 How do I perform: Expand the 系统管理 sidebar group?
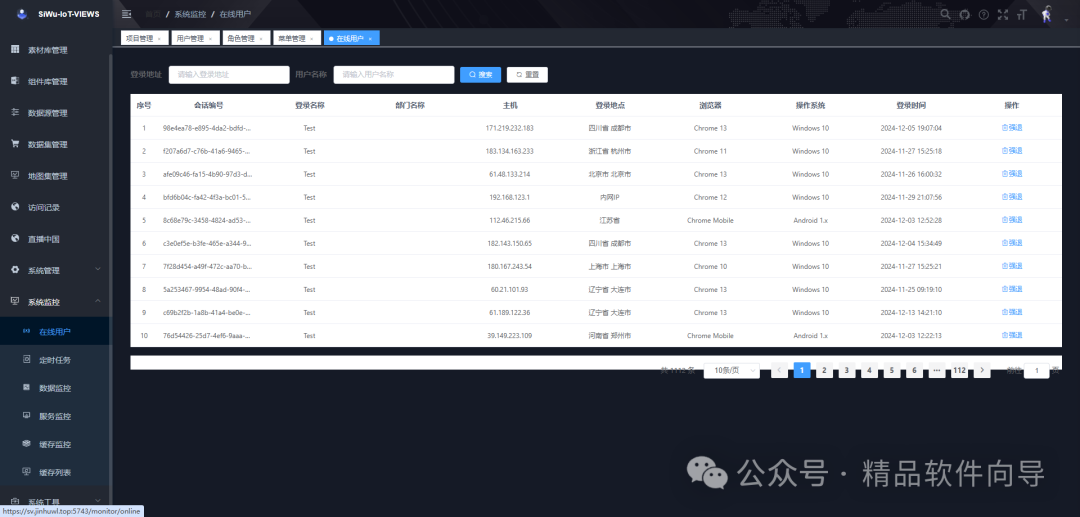pyautogui.click(x=55, y=270)
